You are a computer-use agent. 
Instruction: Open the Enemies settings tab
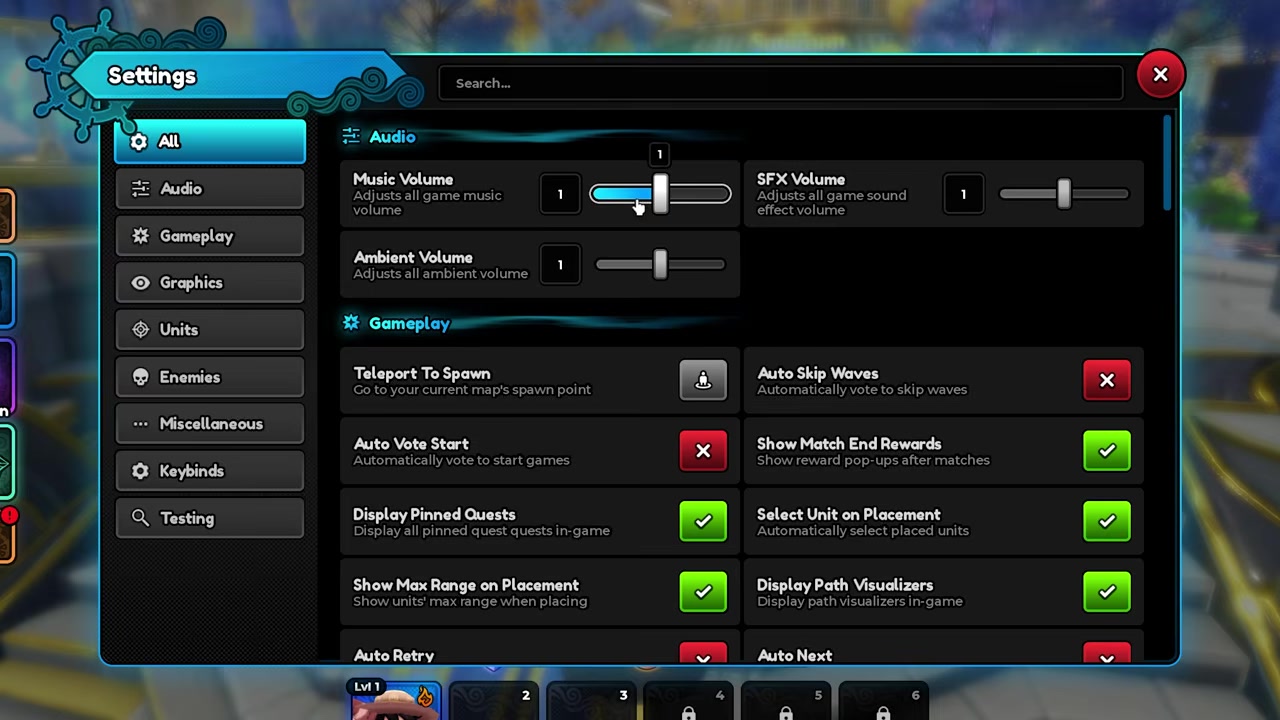click(x=210, y=377)
